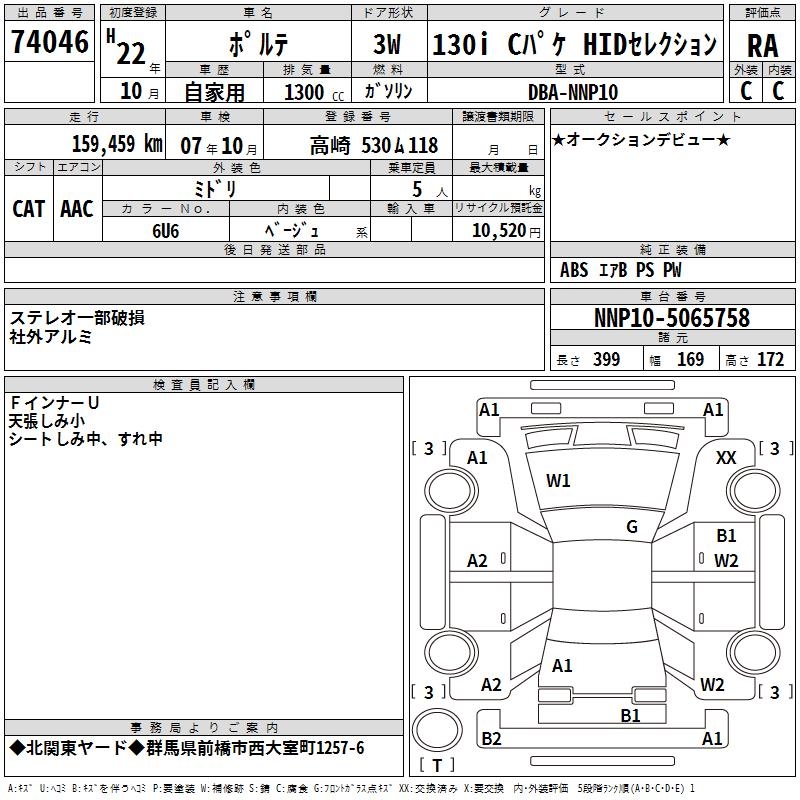This screenshot has width=800, height=800.
Task: Click lot number 74046
Action: [x=50, y=41]
